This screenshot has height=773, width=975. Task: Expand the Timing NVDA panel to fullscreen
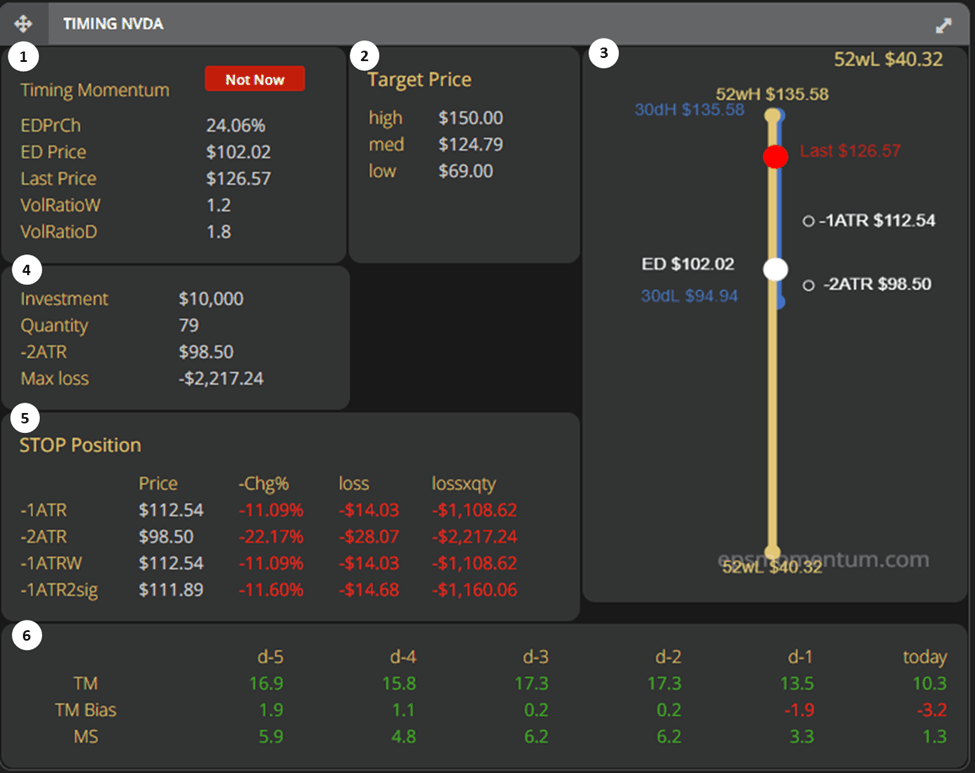[943, 25]
